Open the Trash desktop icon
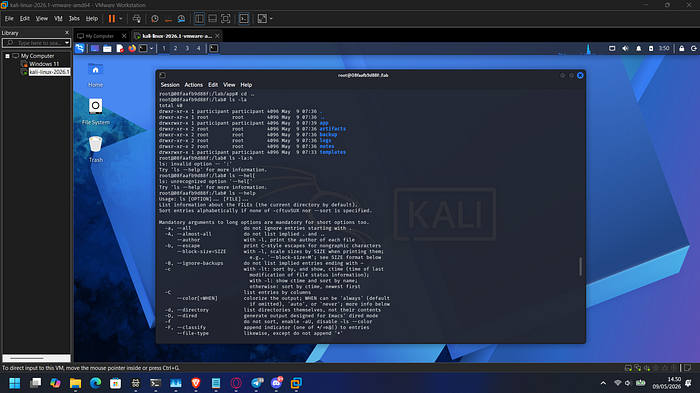The image size is (700, 393). [x=95, y=150]
